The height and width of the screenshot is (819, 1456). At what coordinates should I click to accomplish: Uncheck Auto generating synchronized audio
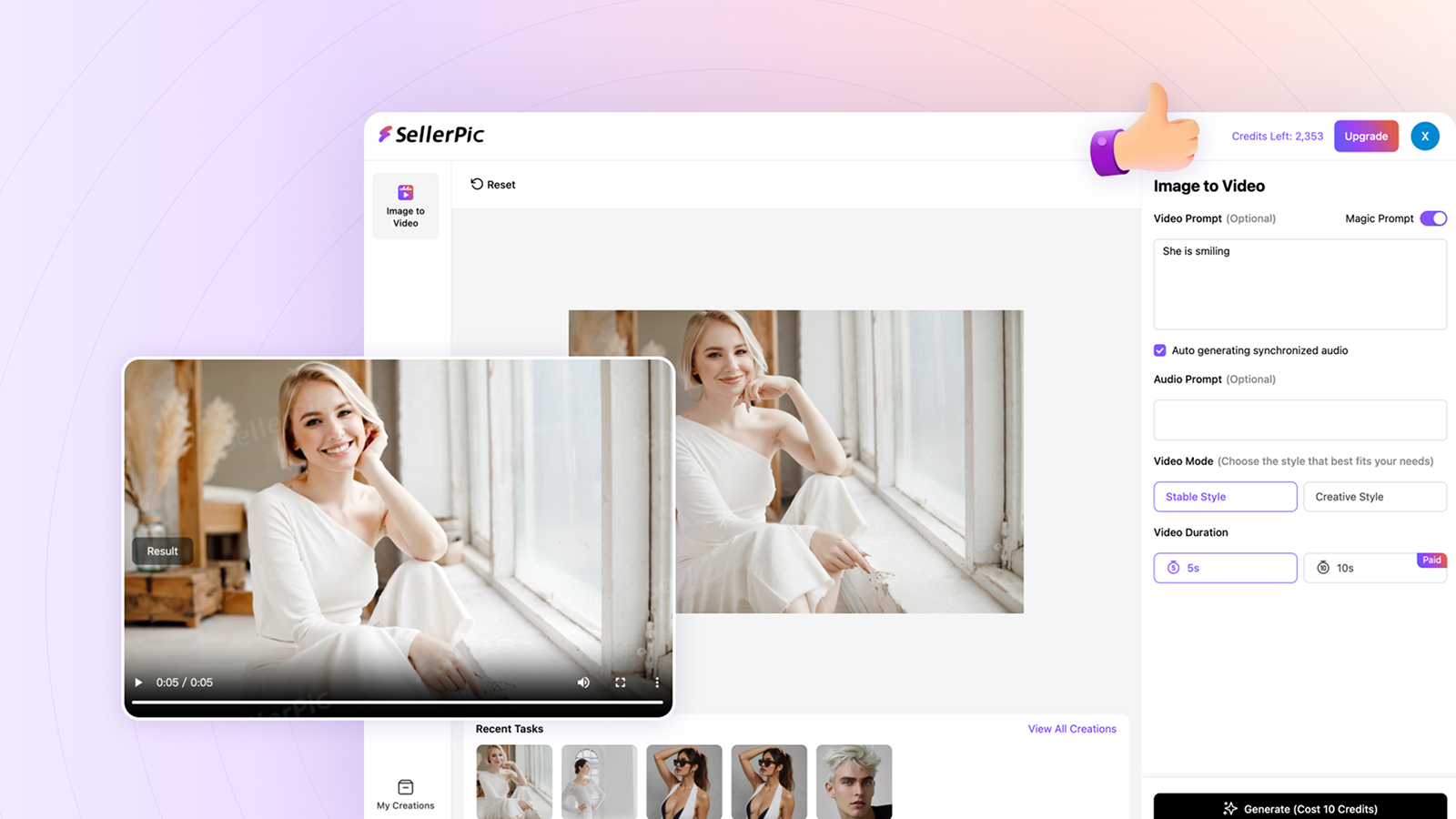click(x=1159, y=350)
